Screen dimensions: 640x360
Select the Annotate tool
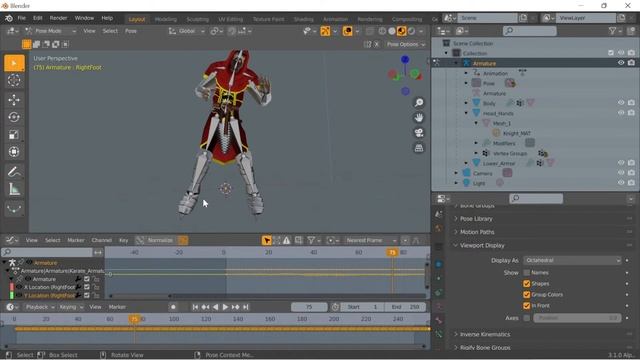[x=14, y=172]
